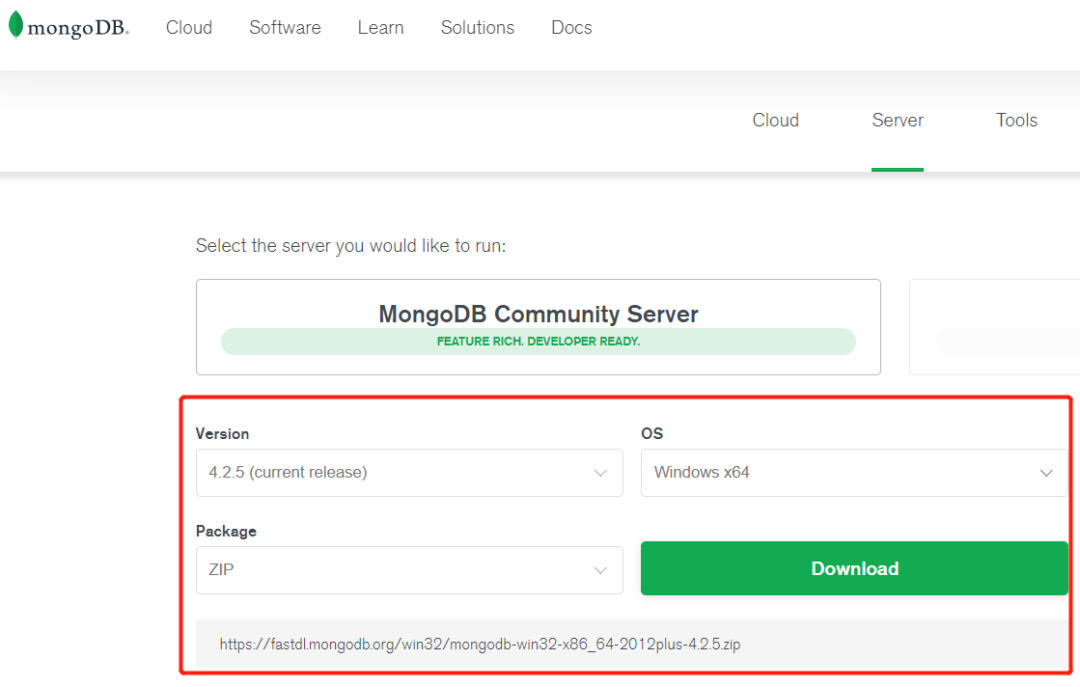Click the Version dropdown chevron
The width and height of the screenshot is (1080, 687).
pyautogui.click(x=600, y=473)
